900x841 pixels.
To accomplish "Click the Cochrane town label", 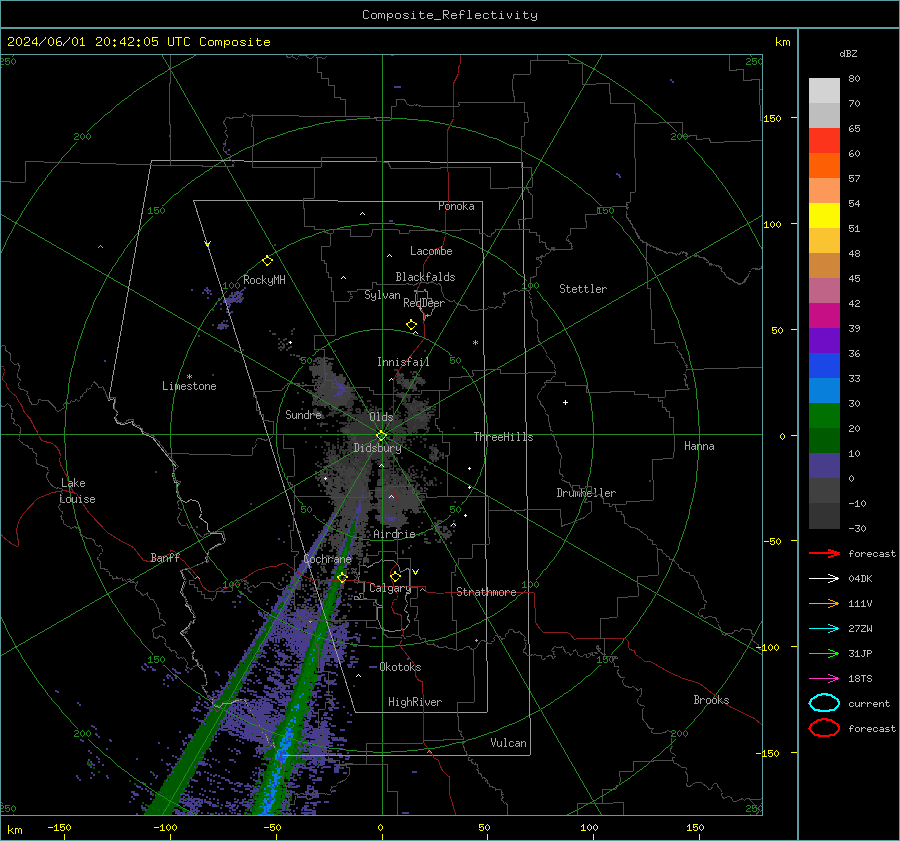I will (x=327, y=559).
